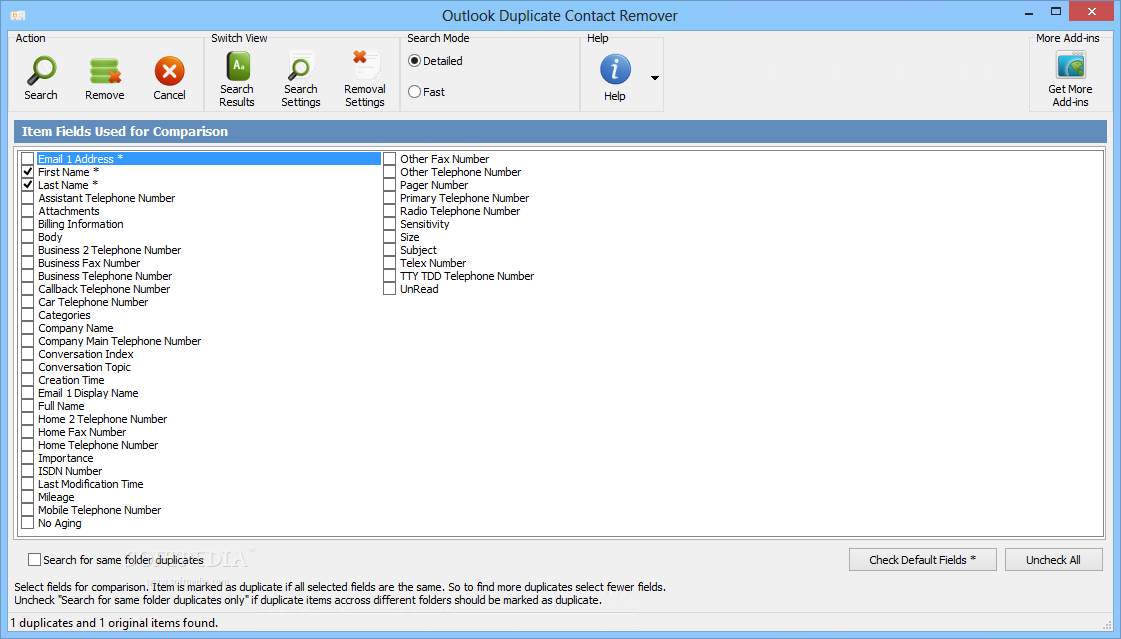Image resolution: width=1121 pixels, height=639 pixels.
Task: Expand the Help dropdown arrow
Action: pos(654,78)
